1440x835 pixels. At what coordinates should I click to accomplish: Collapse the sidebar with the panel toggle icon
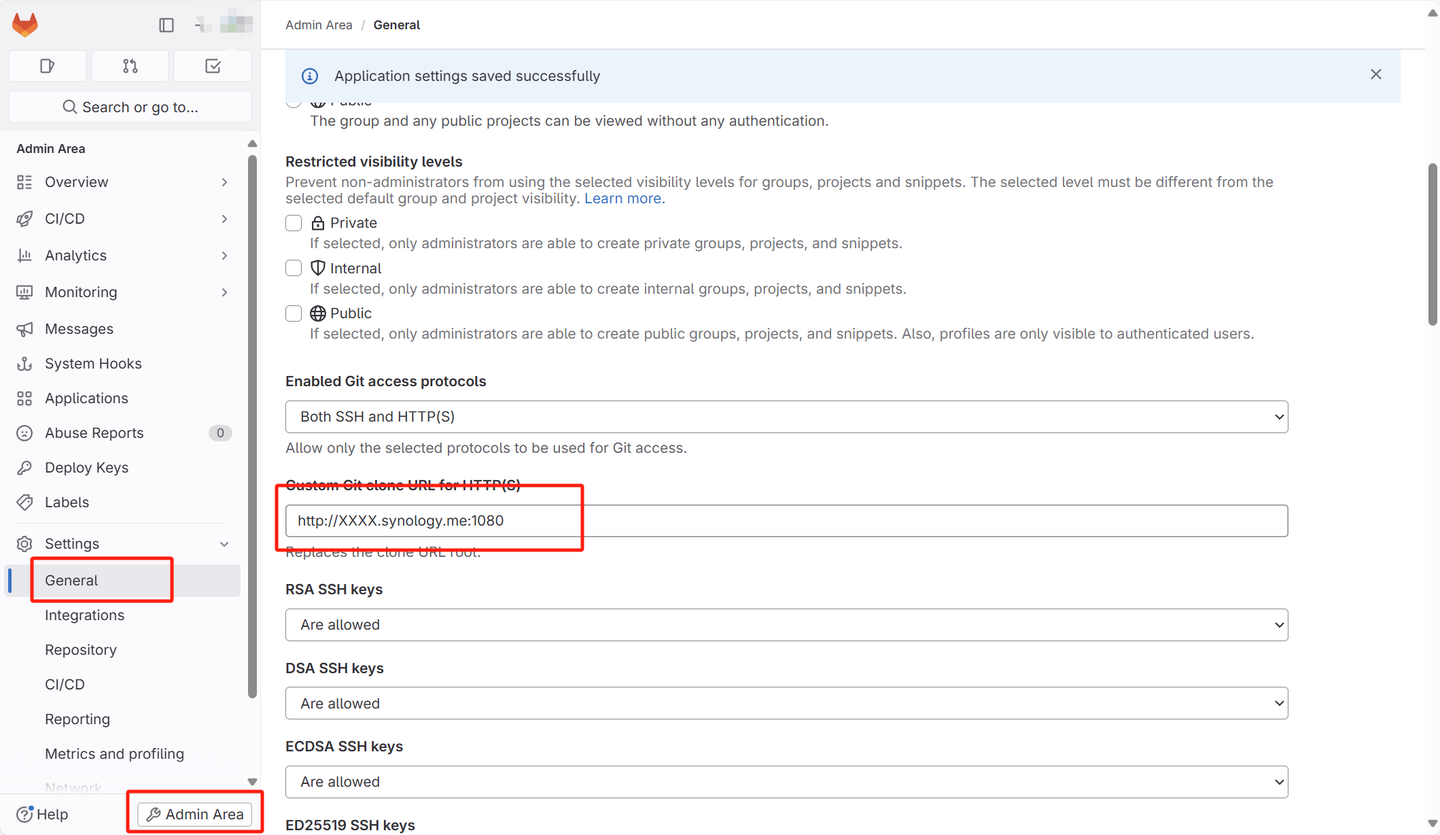pyautogui.click(x=166, y=25)
